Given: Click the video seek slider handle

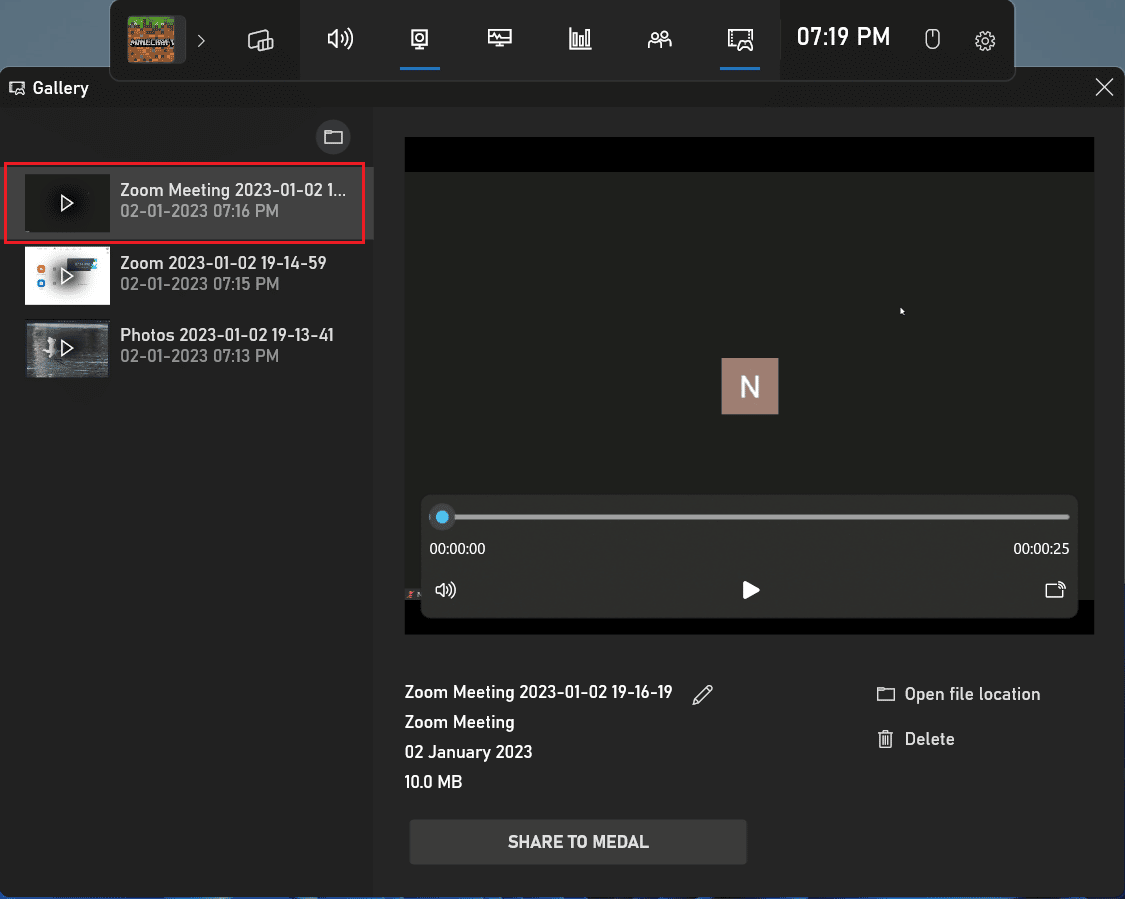Looking at the screenshot, I should (x=442, y=517).
